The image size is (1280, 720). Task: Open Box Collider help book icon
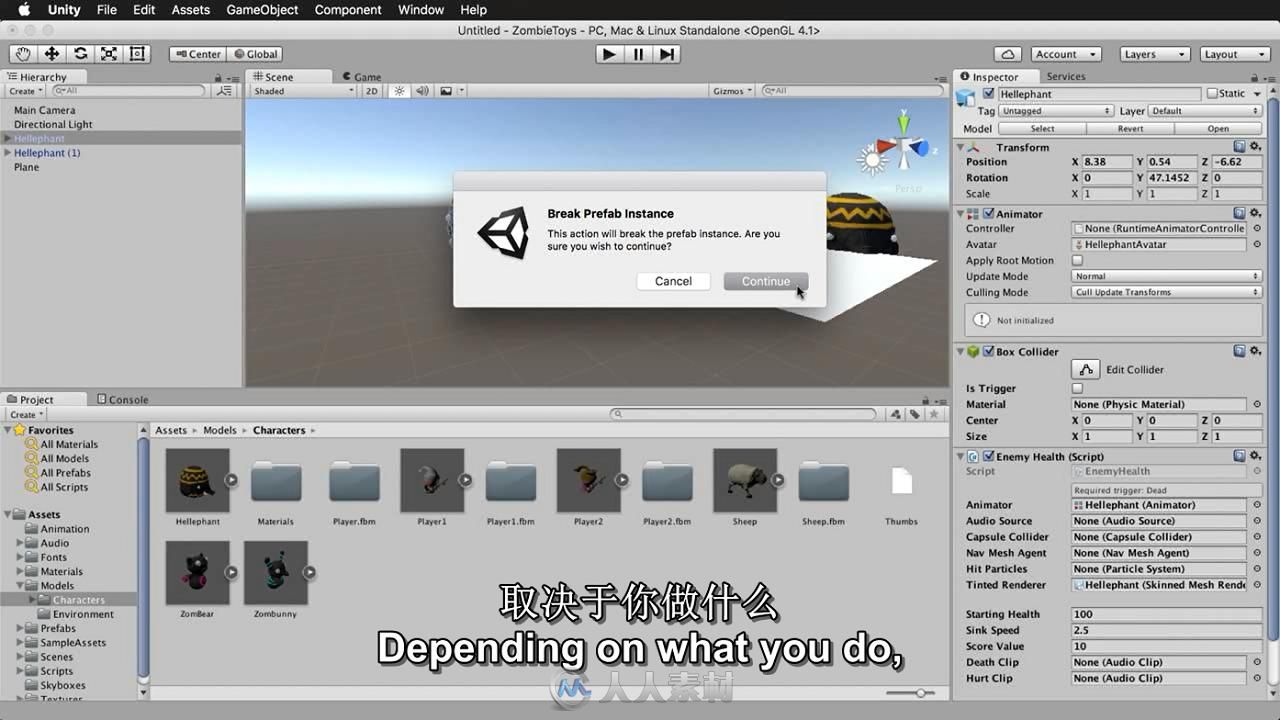click(x=1240, y=351)
